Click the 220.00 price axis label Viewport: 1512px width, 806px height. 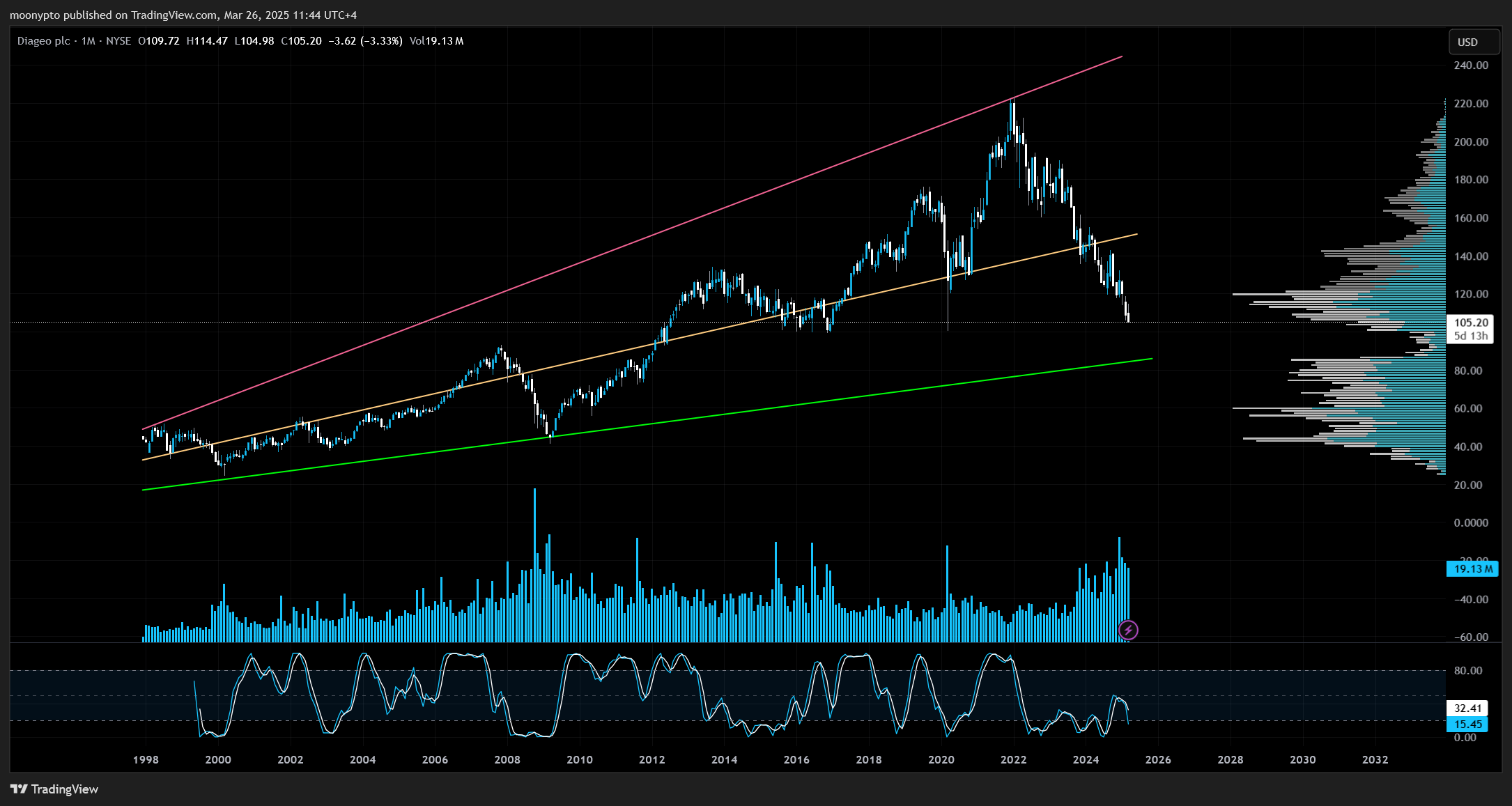click(1471, 104)
